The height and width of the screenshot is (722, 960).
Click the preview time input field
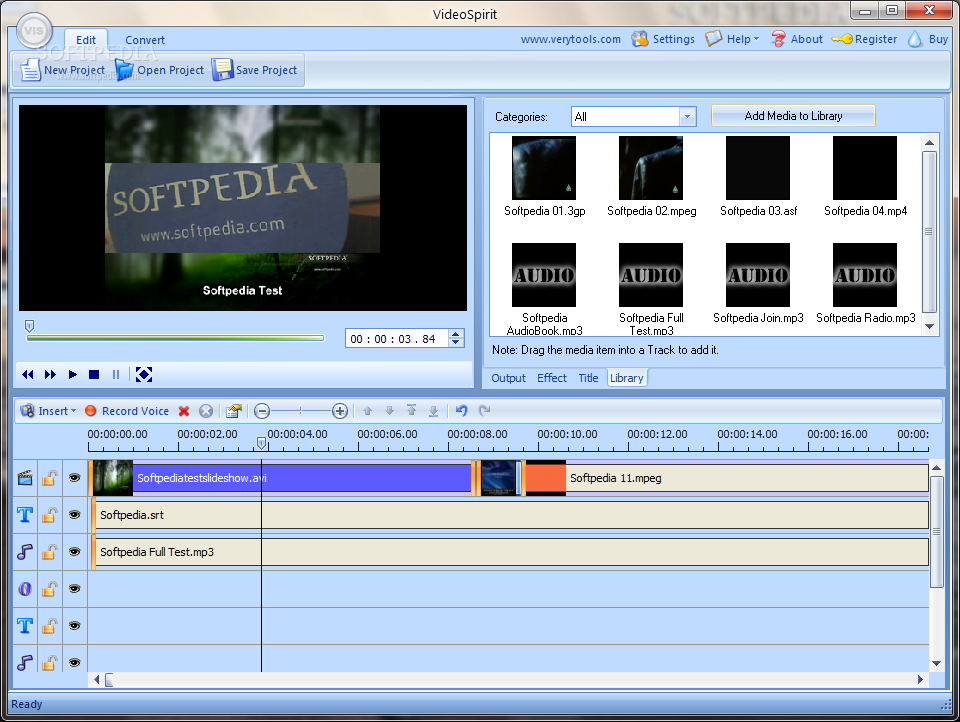(x=397, y=339)
